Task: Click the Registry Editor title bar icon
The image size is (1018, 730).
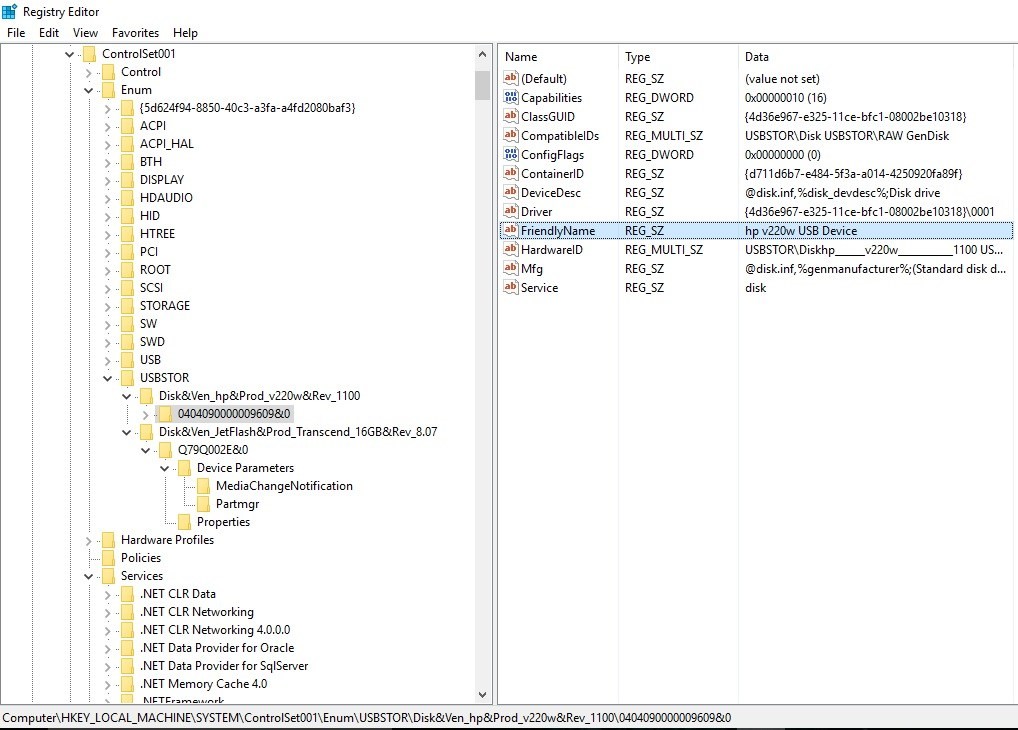Action: click(10, 11)
